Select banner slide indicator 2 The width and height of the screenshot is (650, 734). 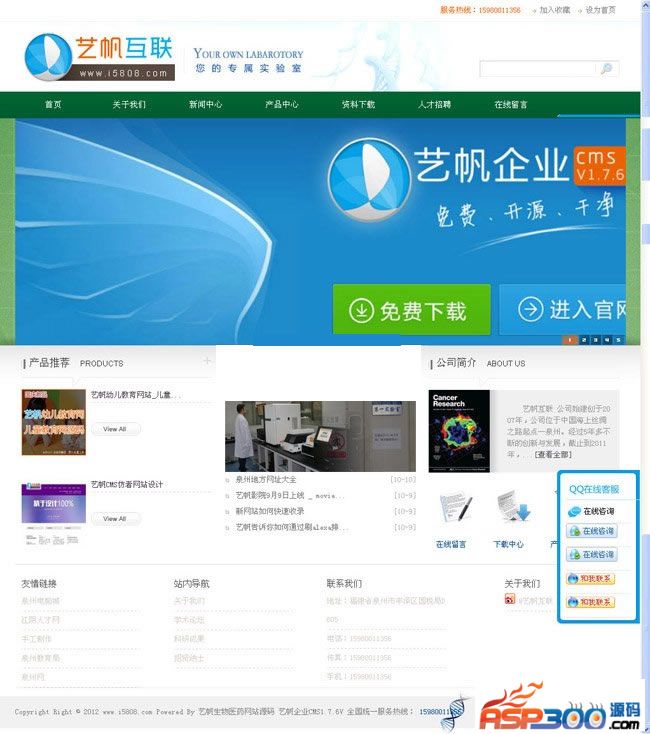(x=584, y=340)
